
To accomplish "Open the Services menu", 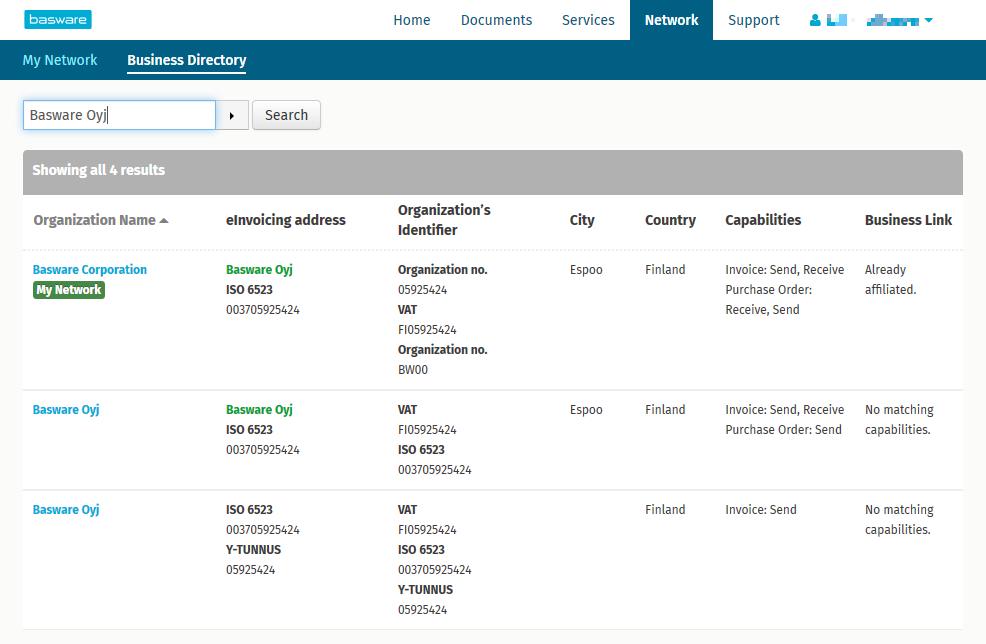I will (588, 20).
